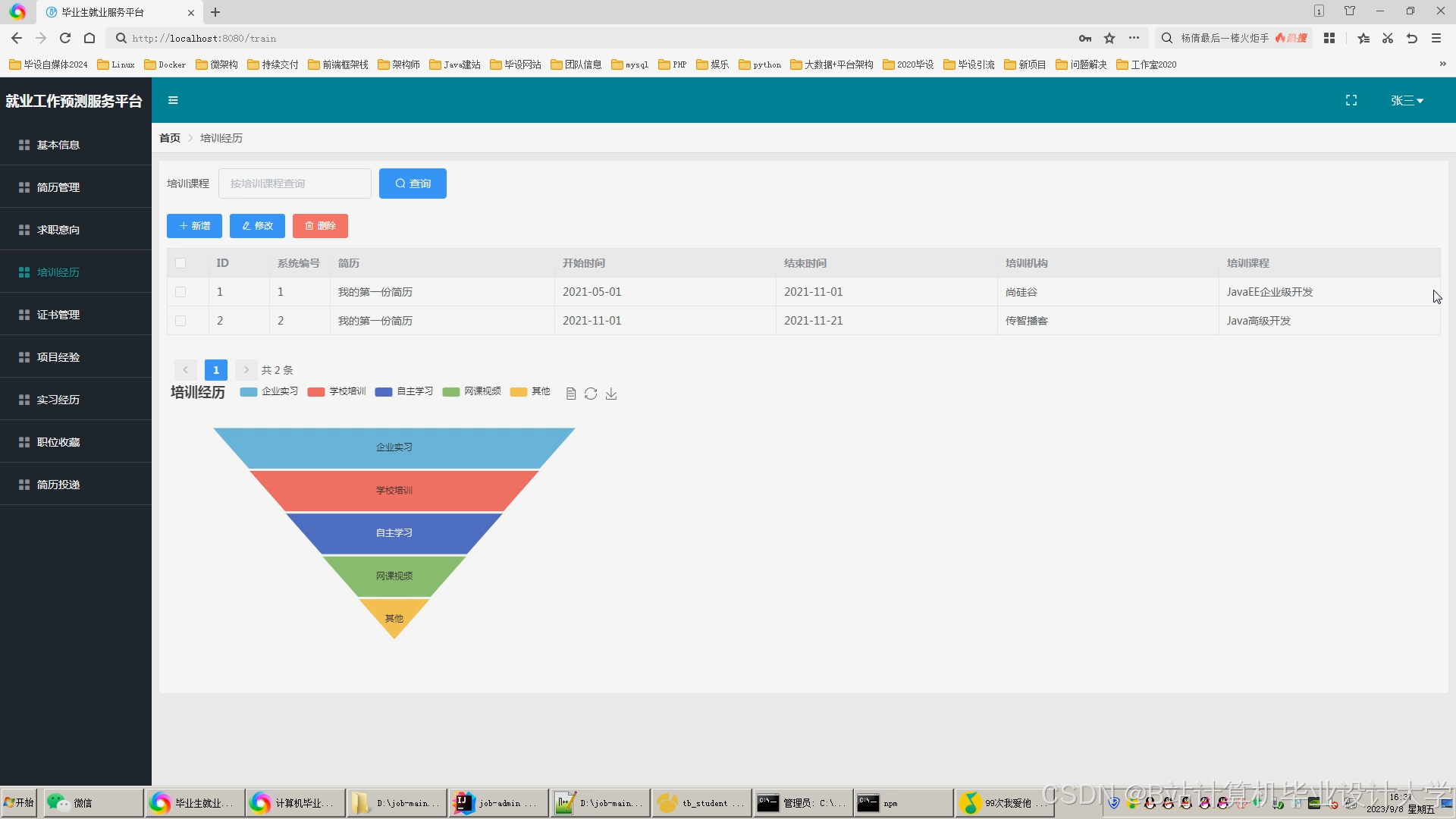Image resolution: width=1456 pixels, height=819 pixels.
Task: Toggle fullscreen mode icon in header
Action: (1351, 100)
